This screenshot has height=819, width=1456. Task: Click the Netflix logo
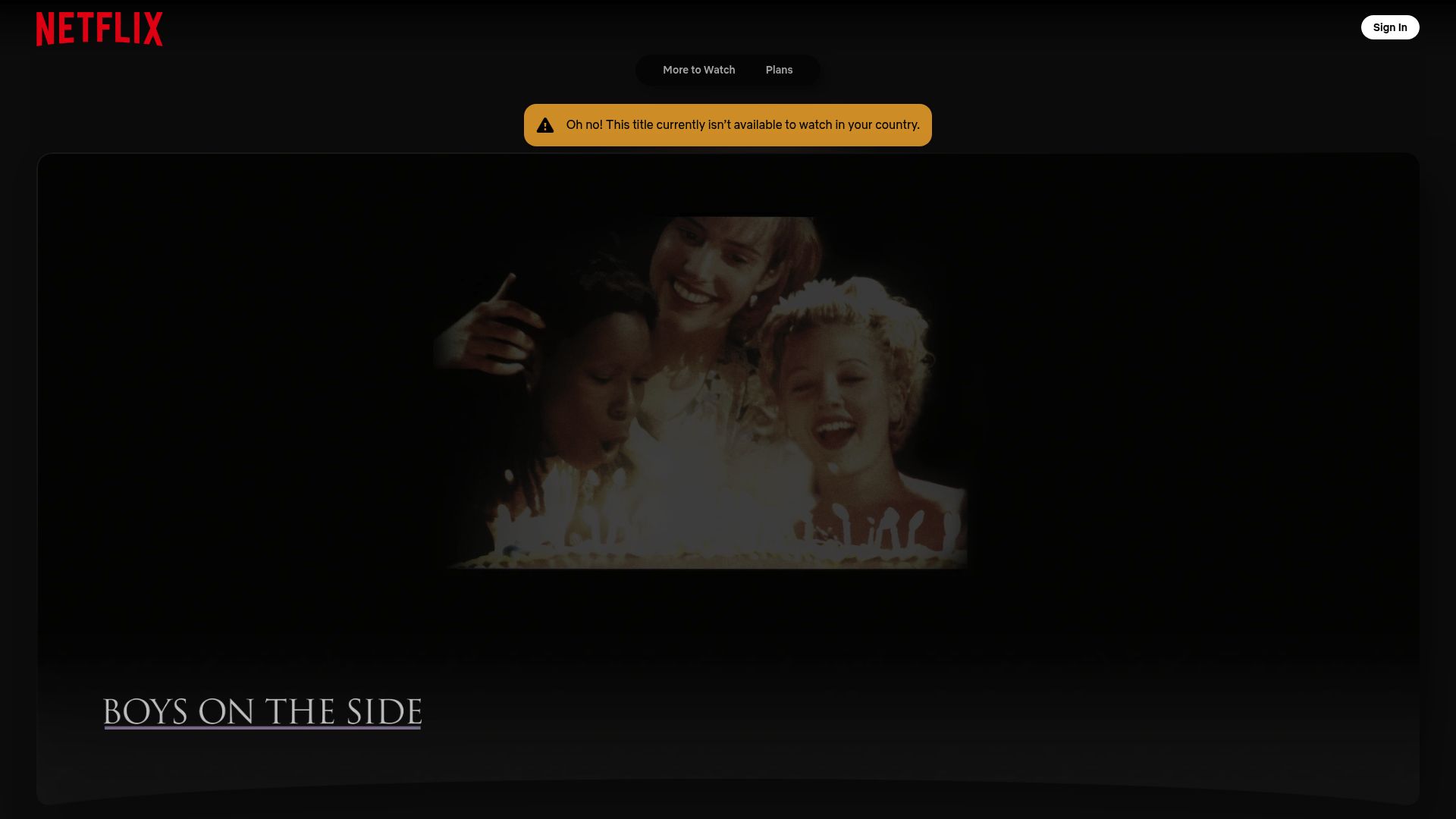click(99, 29)
